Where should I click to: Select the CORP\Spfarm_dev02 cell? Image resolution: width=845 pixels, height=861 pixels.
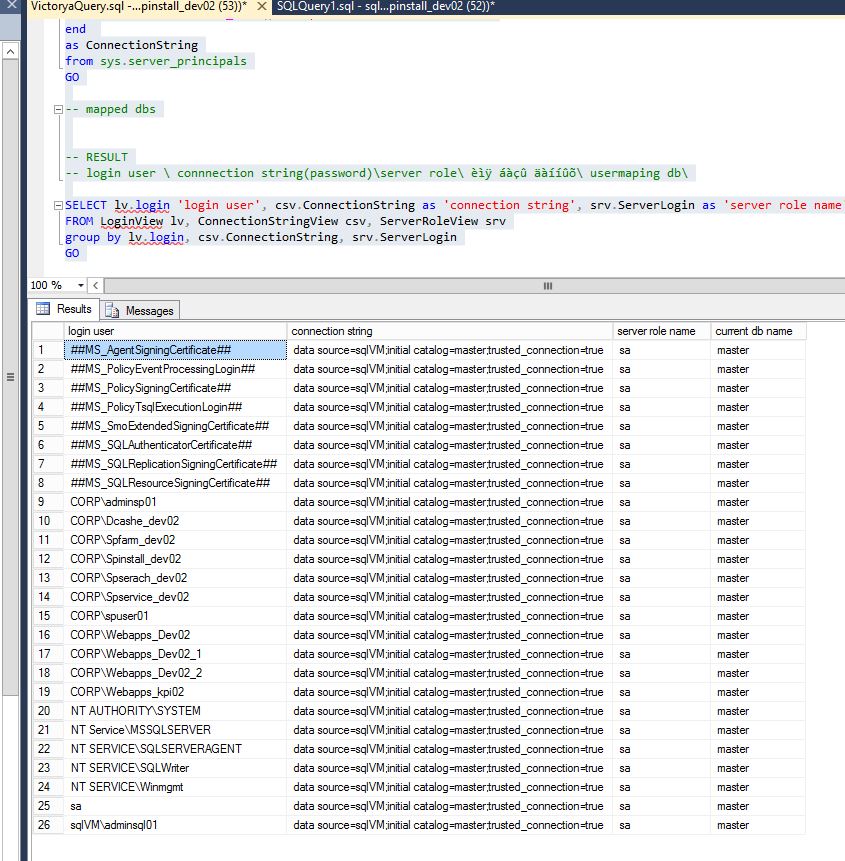[175, 540]
